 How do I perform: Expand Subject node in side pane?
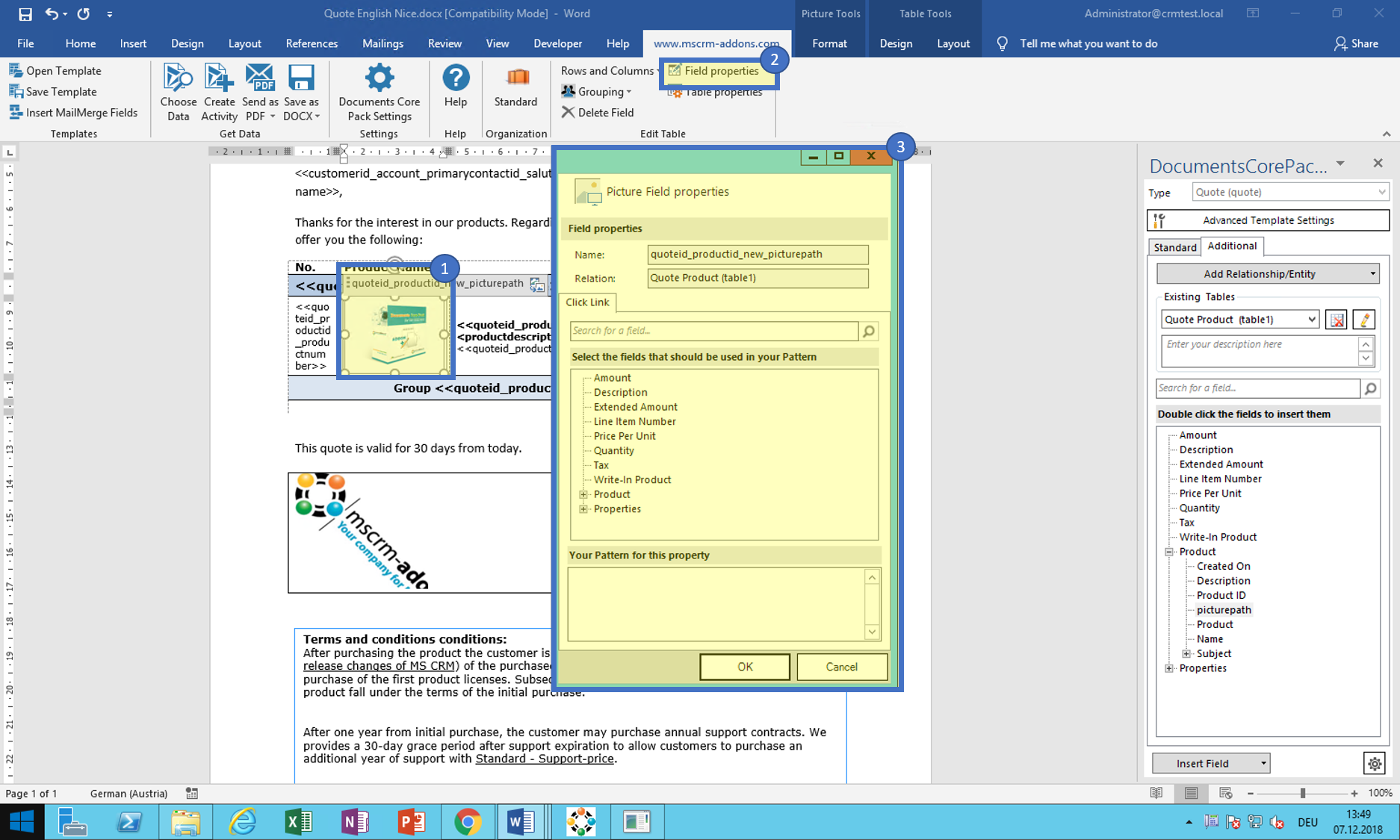click(x=1186, y=654)
